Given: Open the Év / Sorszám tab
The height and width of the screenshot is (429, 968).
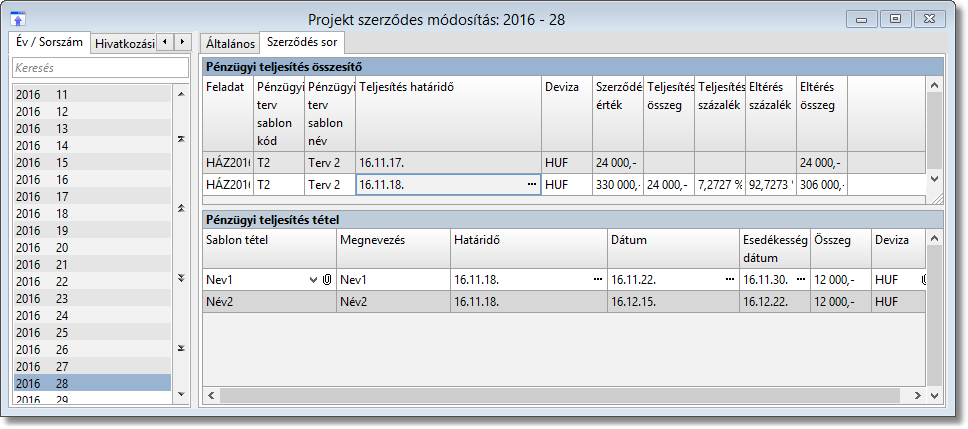Looking at the screenshot, I should coord(49,43).
